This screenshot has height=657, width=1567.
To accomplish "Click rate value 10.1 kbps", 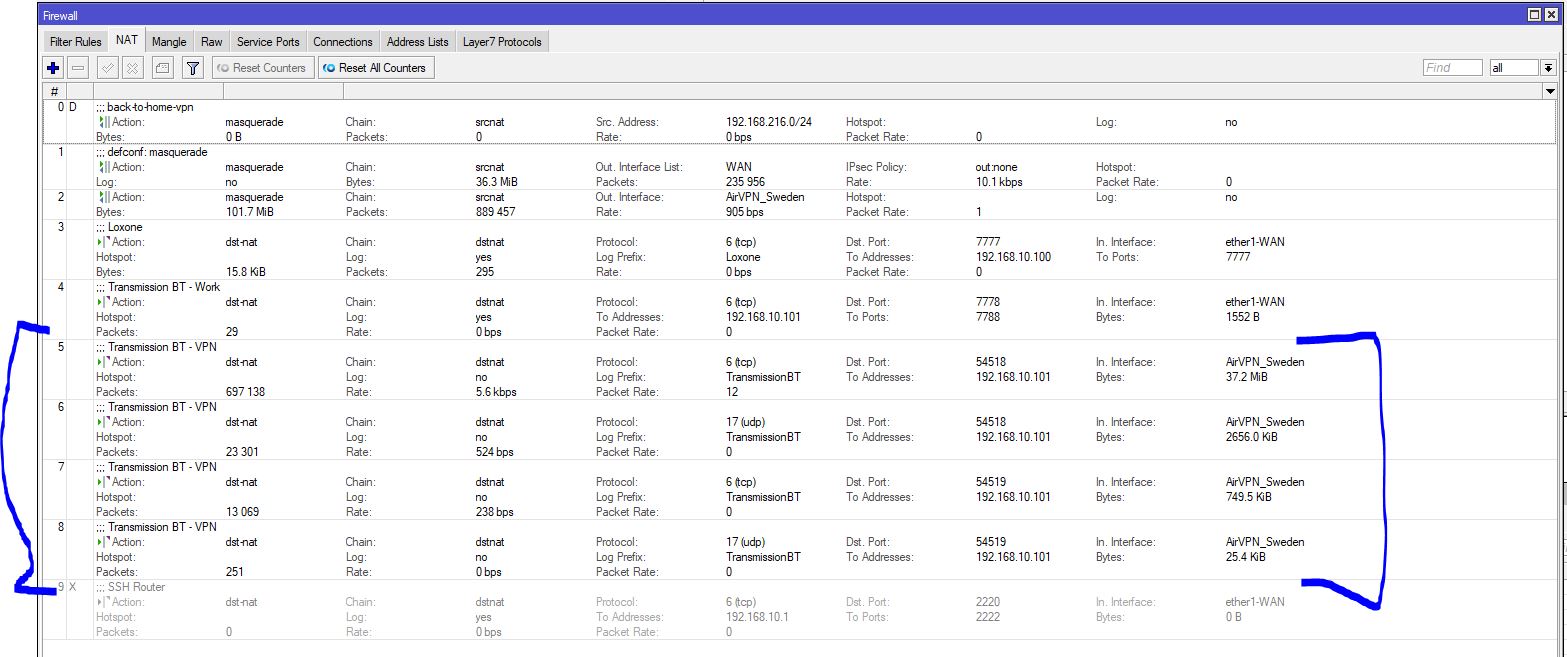I will (999, 182).
